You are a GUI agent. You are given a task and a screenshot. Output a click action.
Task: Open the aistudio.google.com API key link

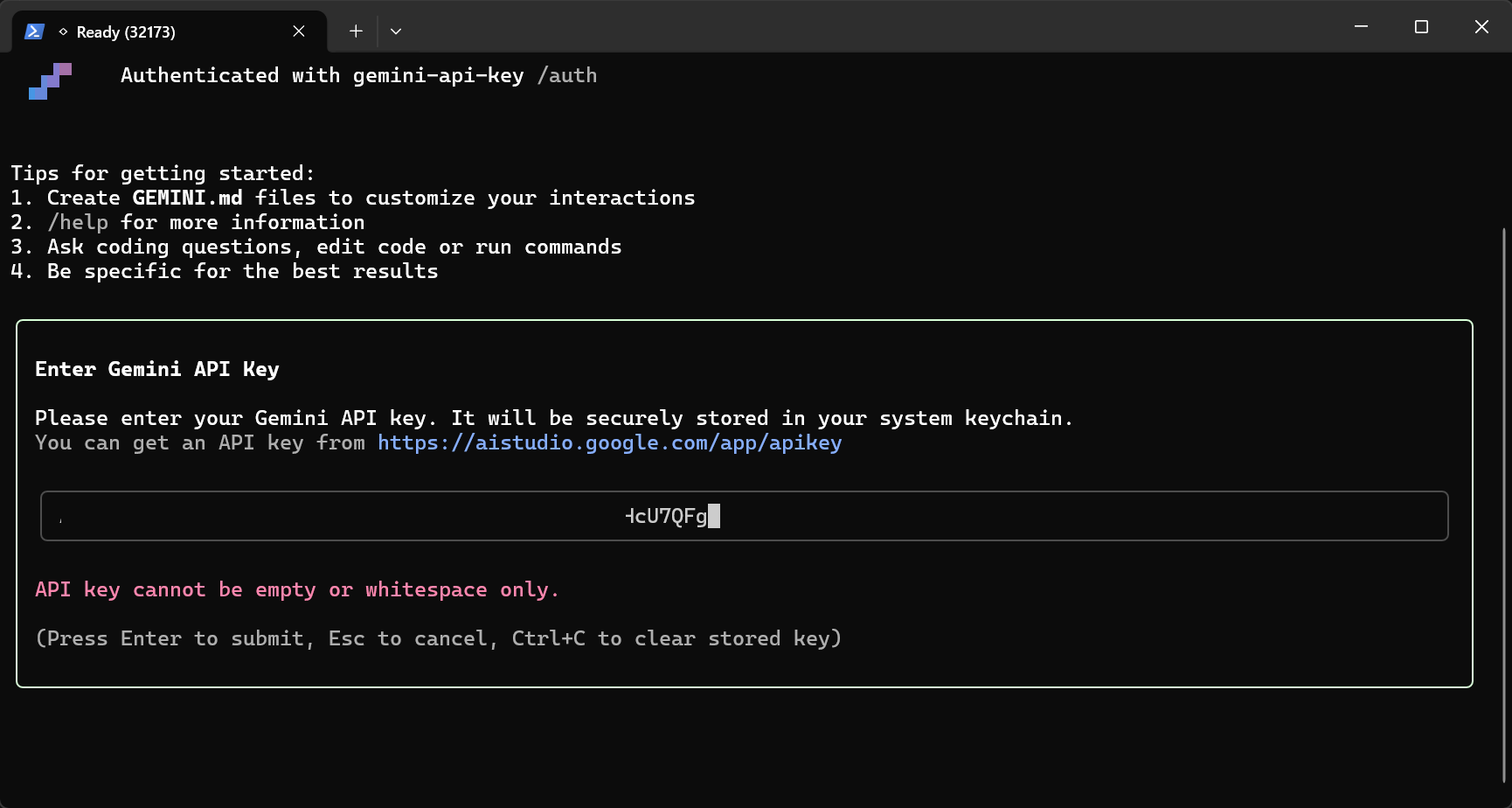click(x=609, y=442)
